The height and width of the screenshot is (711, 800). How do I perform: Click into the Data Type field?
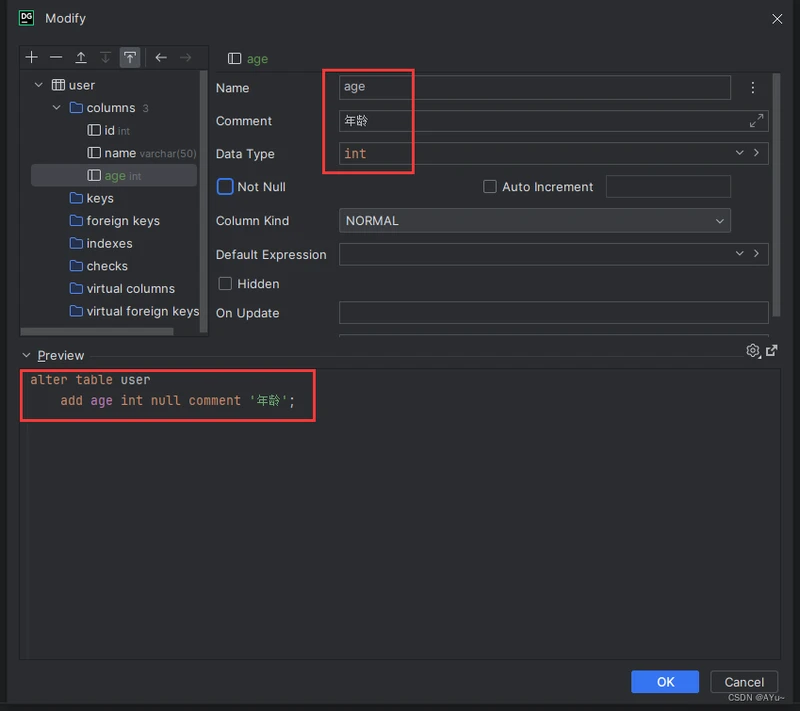click(554, 153)
